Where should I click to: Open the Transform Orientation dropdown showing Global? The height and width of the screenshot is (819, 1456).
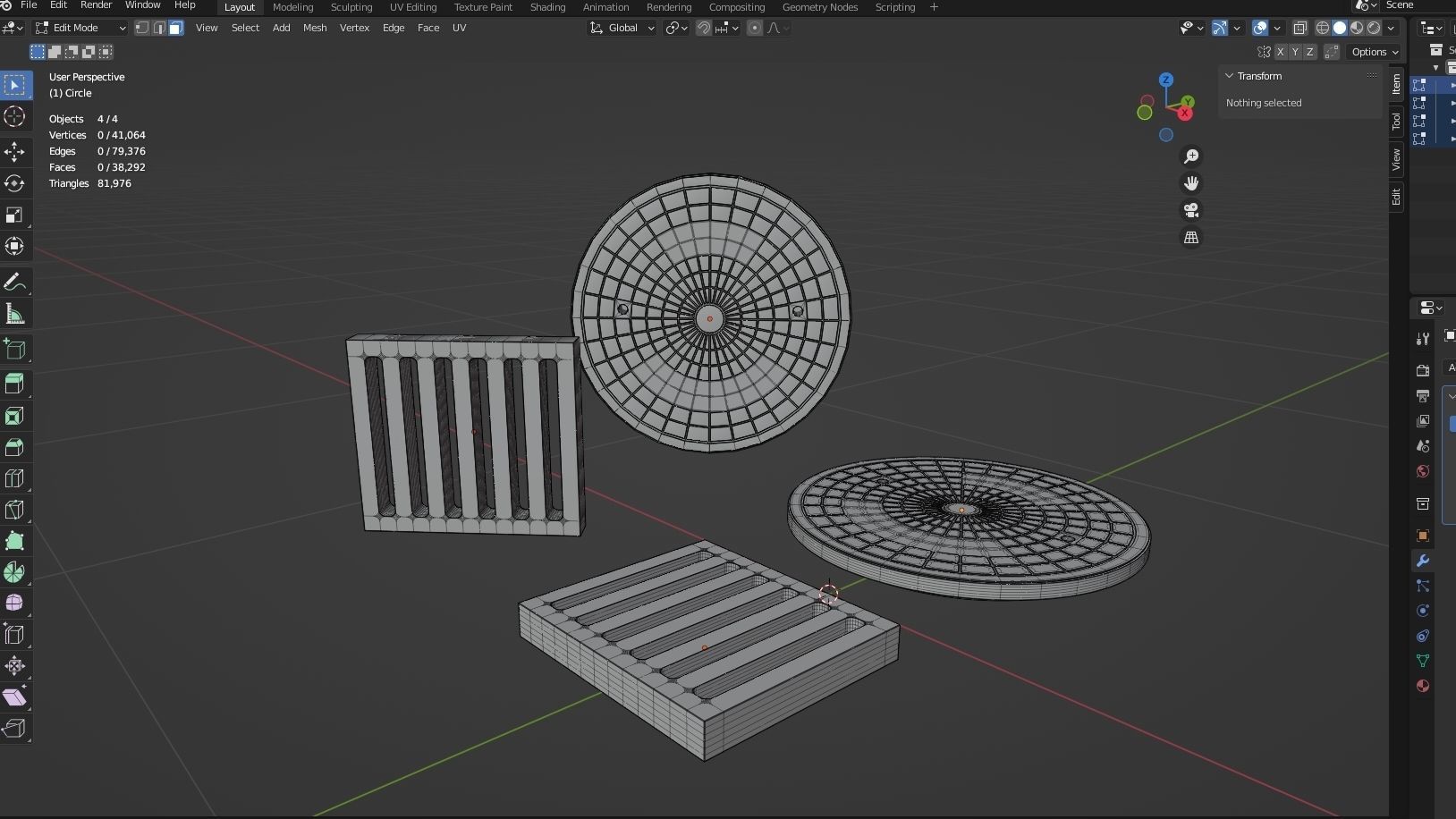point(622,28)
